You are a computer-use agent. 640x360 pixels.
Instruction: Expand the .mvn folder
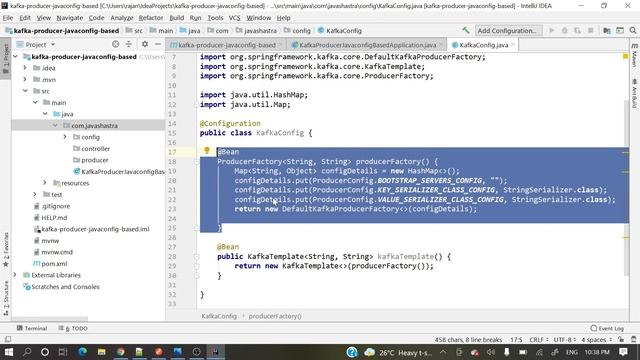click(25, 79)
